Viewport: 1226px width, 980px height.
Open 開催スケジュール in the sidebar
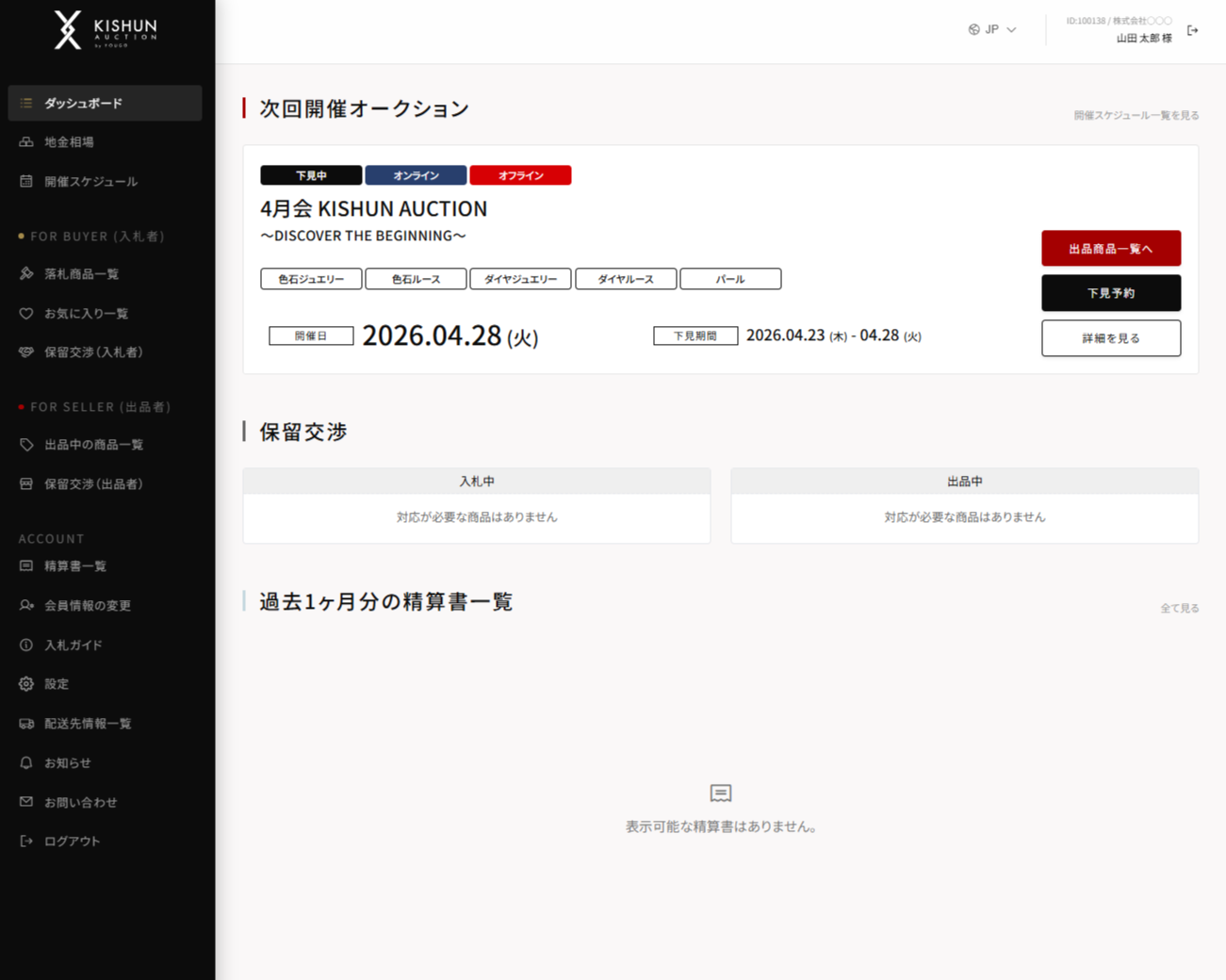click(x=90, y=182)
